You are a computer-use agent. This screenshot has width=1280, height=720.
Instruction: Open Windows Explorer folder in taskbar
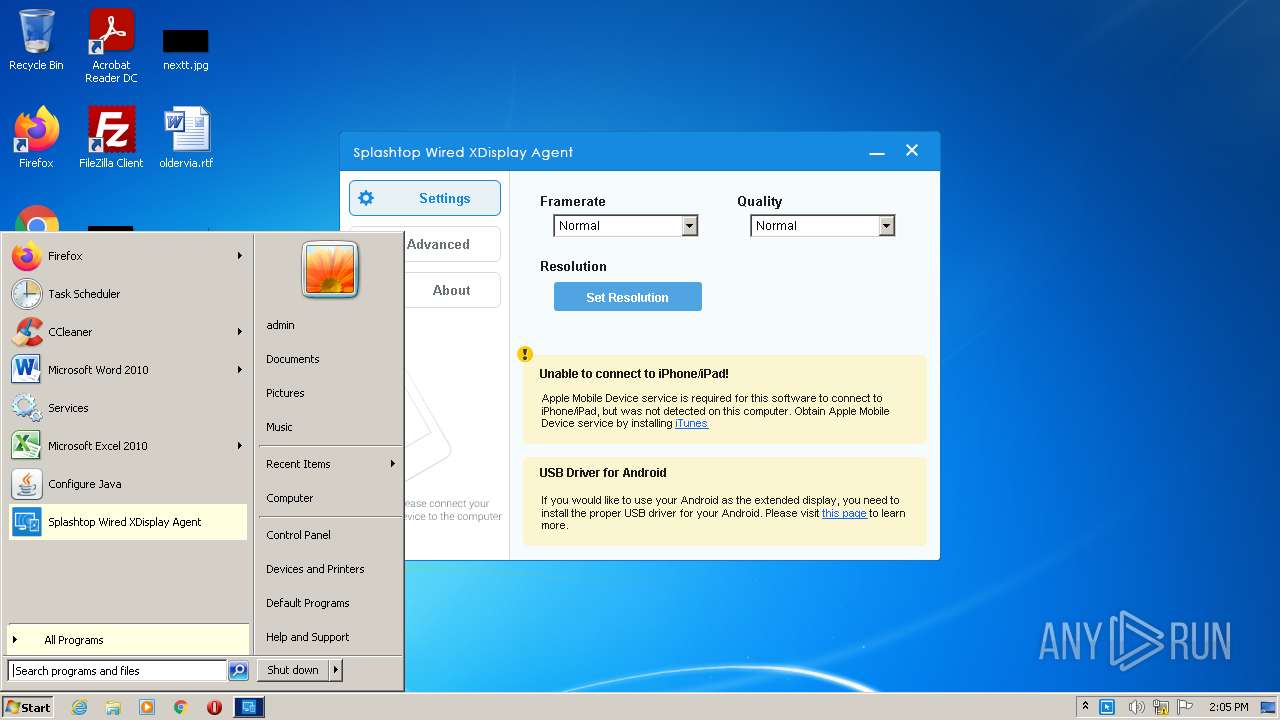[113, 707]
